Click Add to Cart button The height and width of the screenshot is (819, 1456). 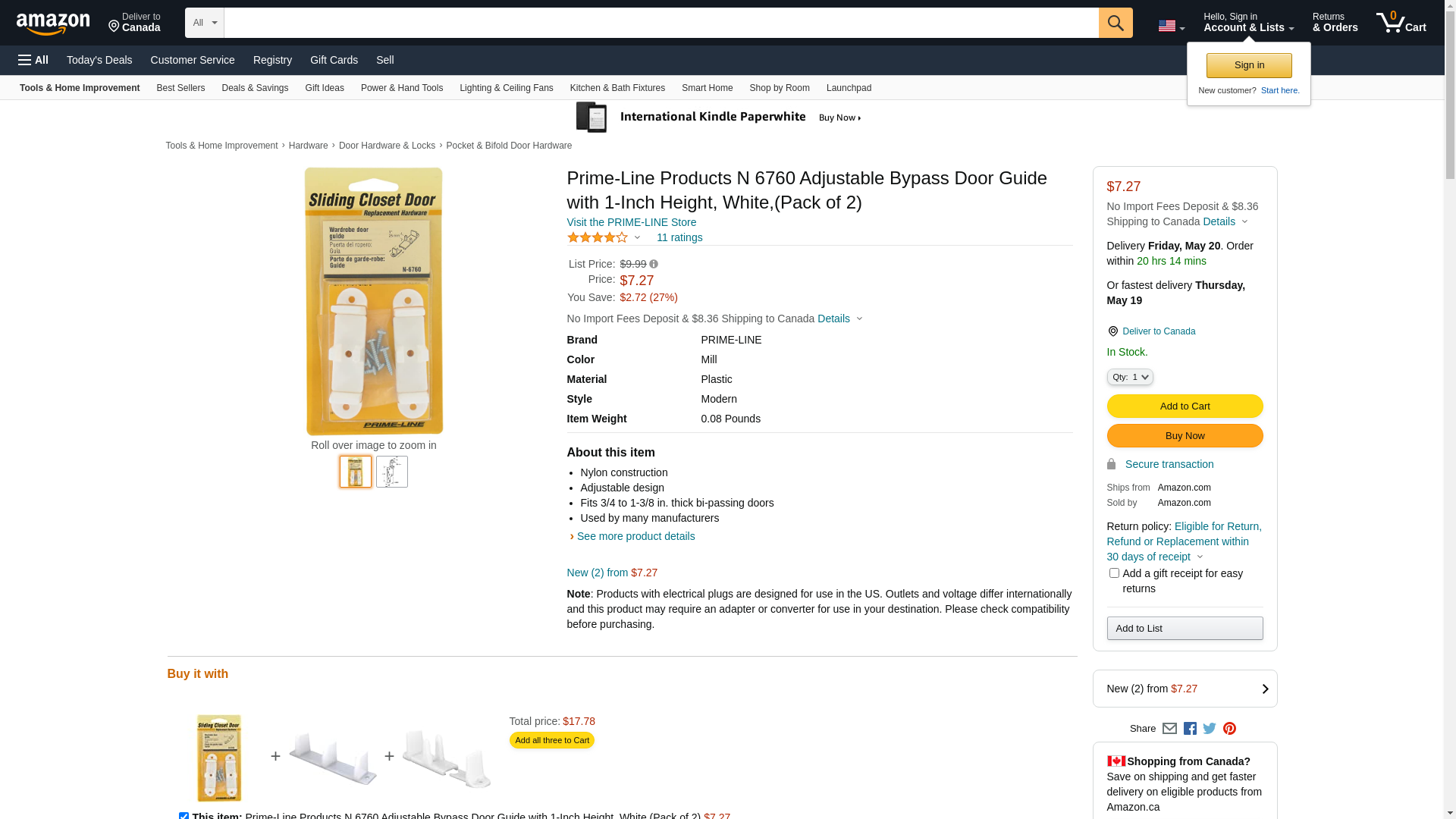(x=1185, y=406)
